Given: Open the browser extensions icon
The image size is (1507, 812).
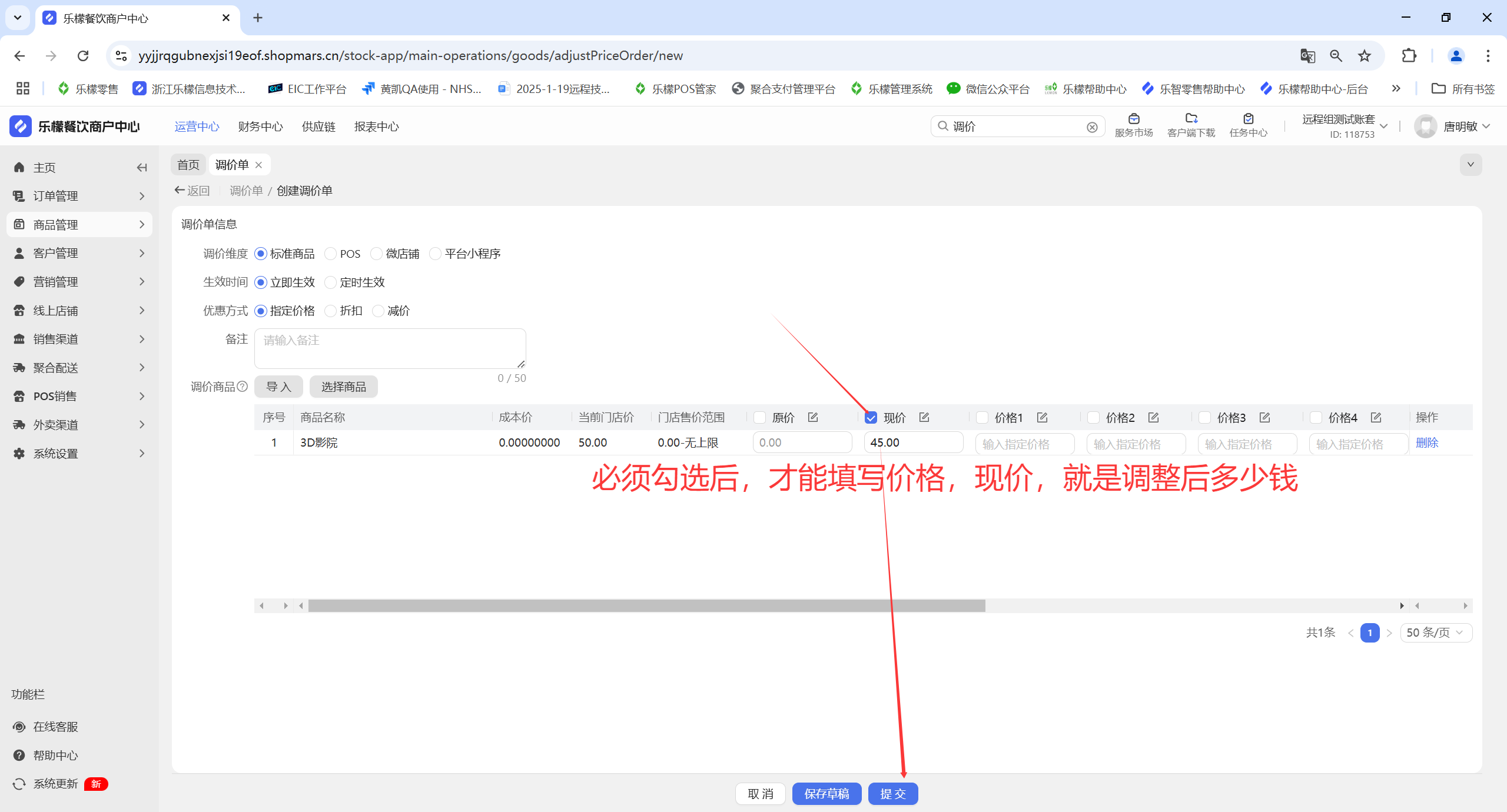Looking at the screenshot, I should pos(1409,55).
